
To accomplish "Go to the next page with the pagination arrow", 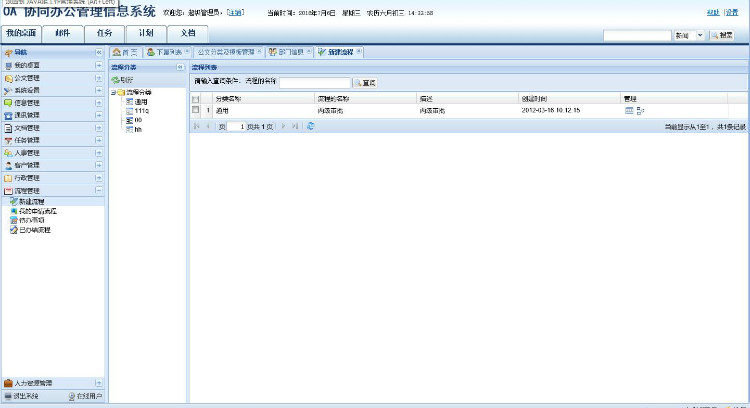I will tap(284, 126).
